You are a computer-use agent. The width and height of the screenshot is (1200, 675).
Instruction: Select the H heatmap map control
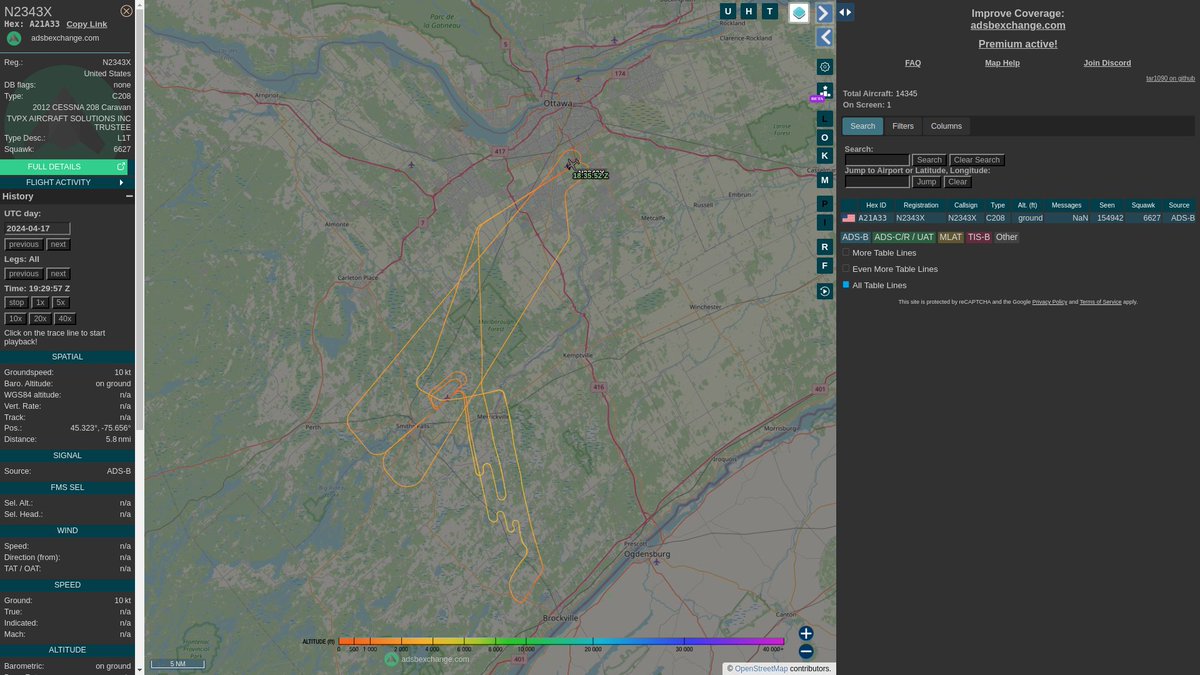tap(748, 11)
